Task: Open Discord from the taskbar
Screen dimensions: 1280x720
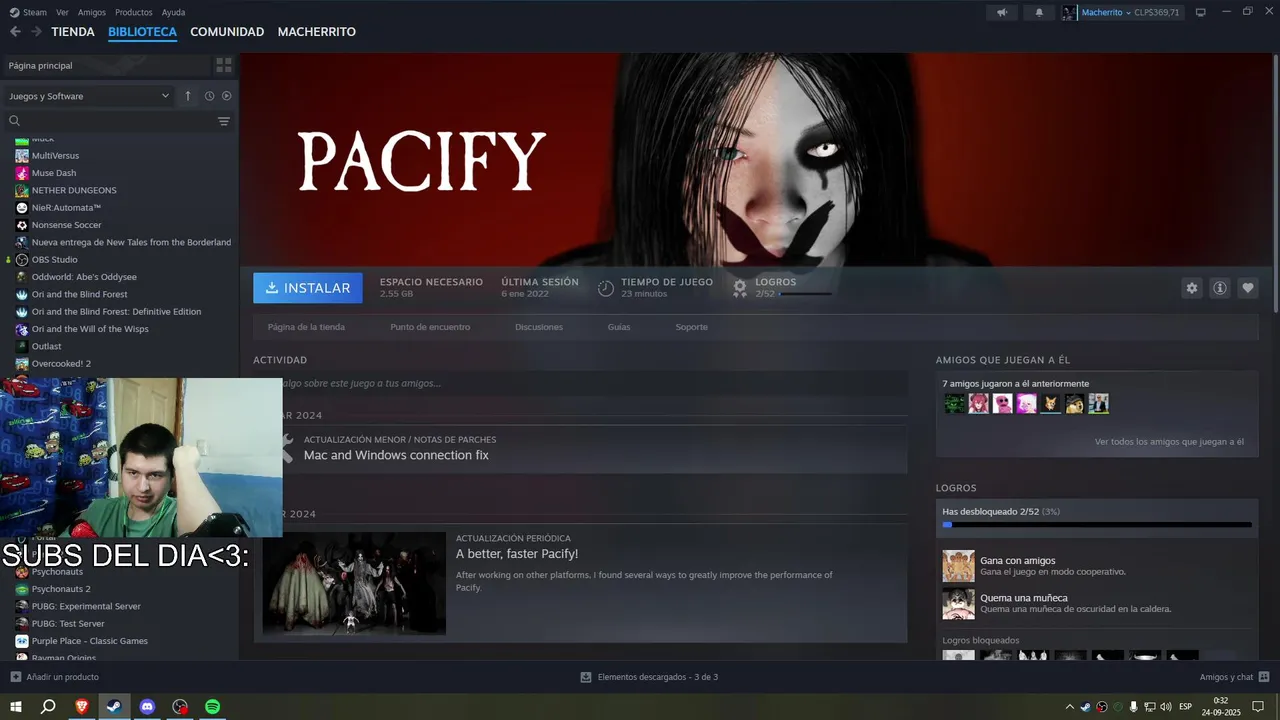Action: [x=147, y=706]
